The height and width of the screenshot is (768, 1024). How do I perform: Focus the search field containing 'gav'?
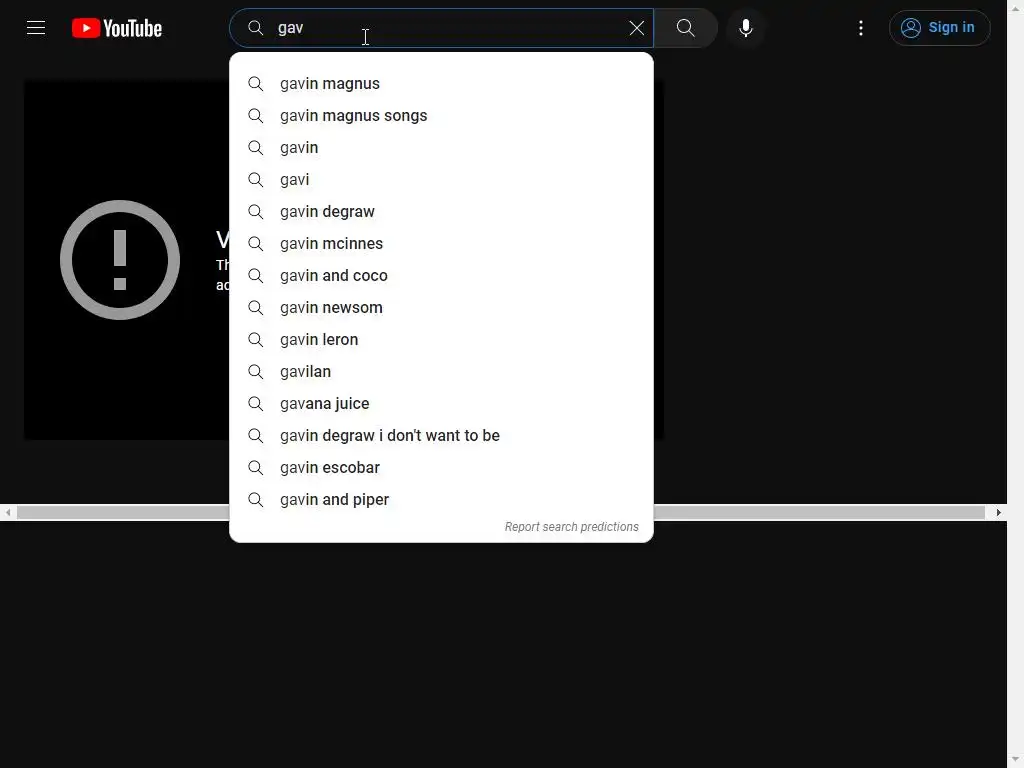click(441, 28)
